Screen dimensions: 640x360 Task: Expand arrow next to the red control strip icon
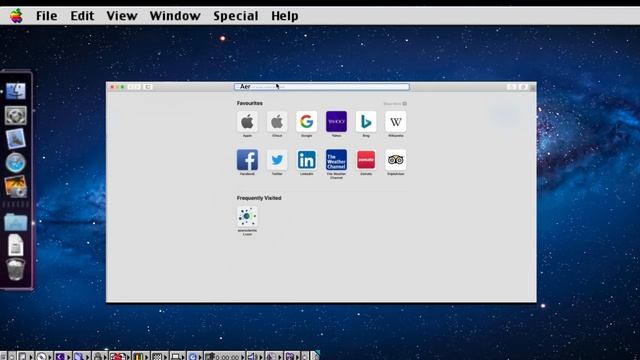128,357
